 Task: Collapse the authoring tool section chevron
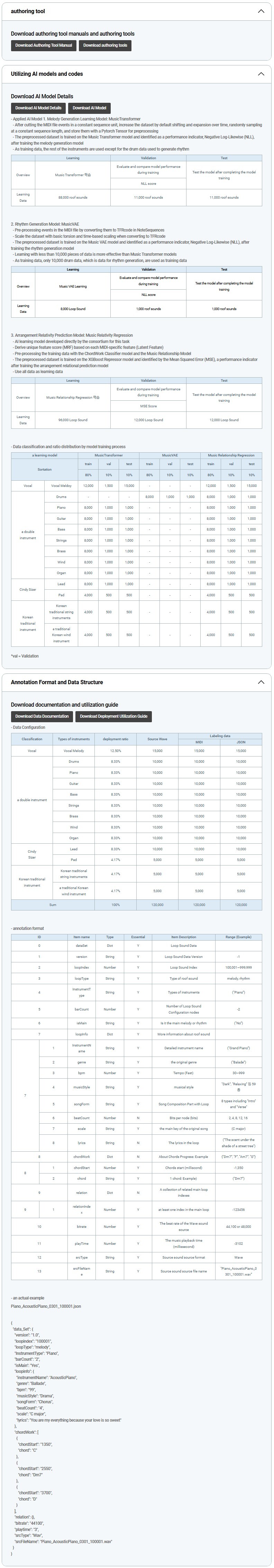(261, 11)
